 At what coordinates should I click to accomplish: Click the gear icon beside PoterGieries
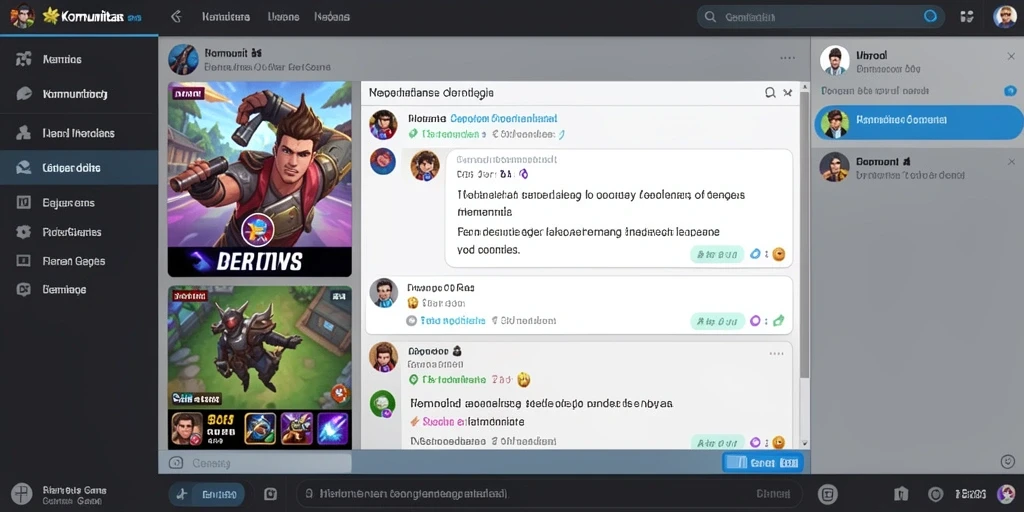[24, 232]
